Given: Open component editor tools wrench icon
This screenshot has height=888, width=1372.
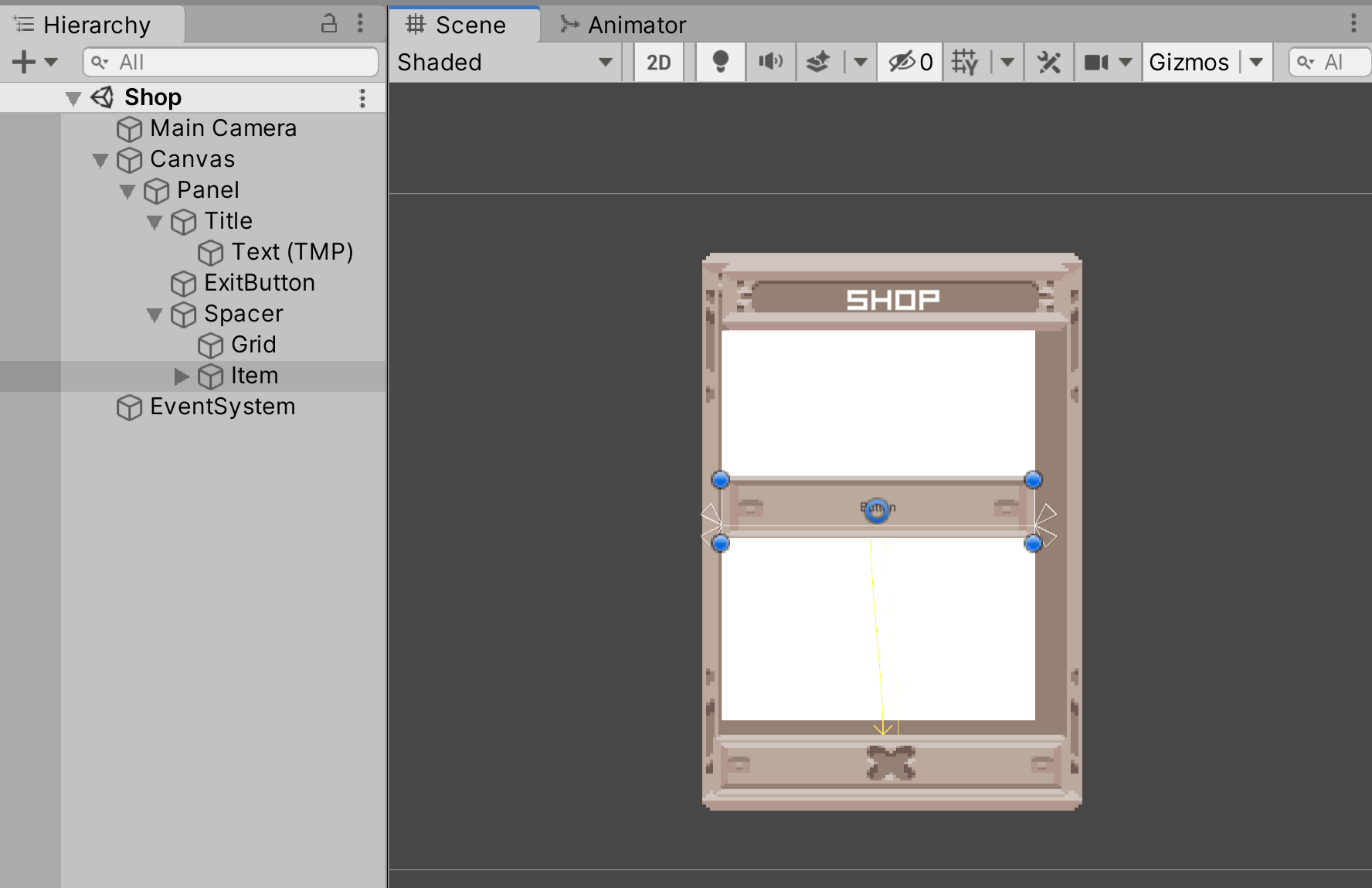Looking at the screenshot, I should click(1049, 62).
